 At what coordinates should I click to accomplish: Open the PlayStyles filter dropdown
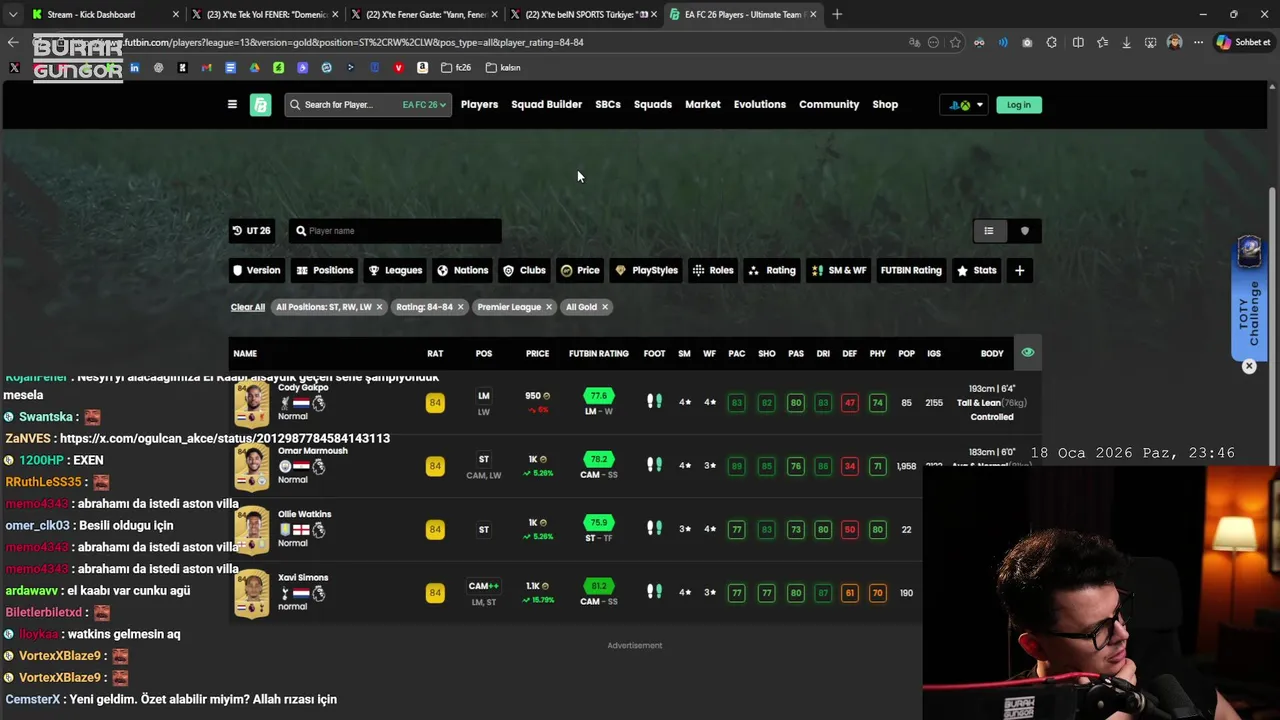647,270
